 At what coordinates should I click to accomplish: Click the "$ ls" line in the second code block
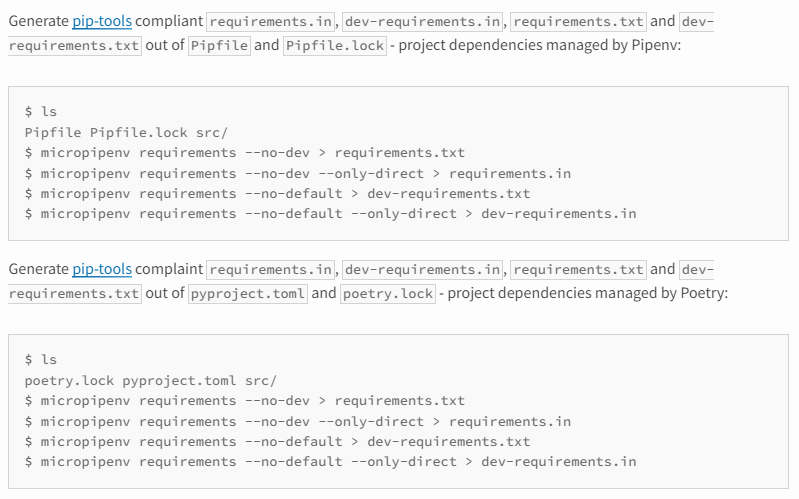coord(41,360)
